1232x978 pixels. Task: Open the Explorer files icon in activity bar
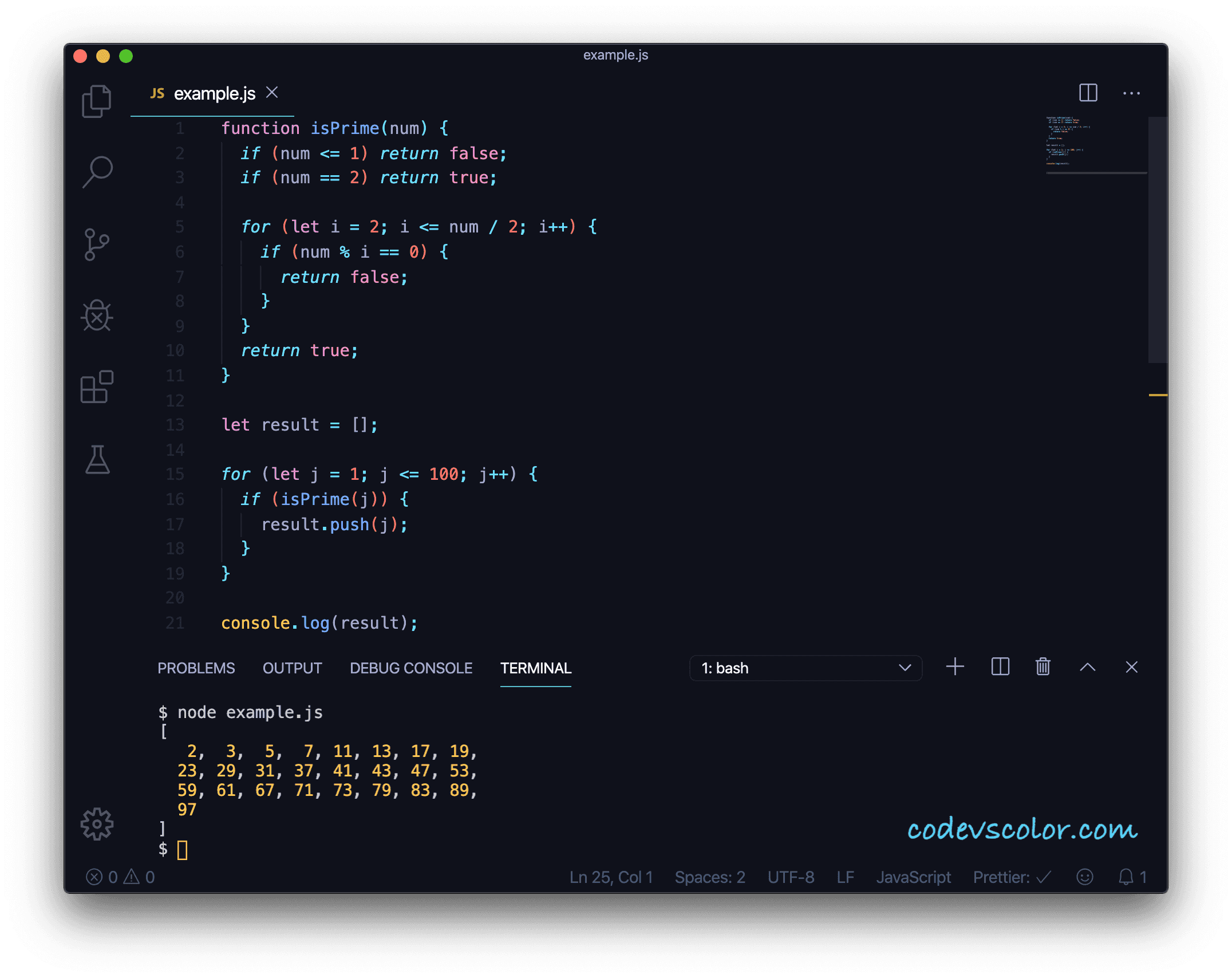pos(97,101)
